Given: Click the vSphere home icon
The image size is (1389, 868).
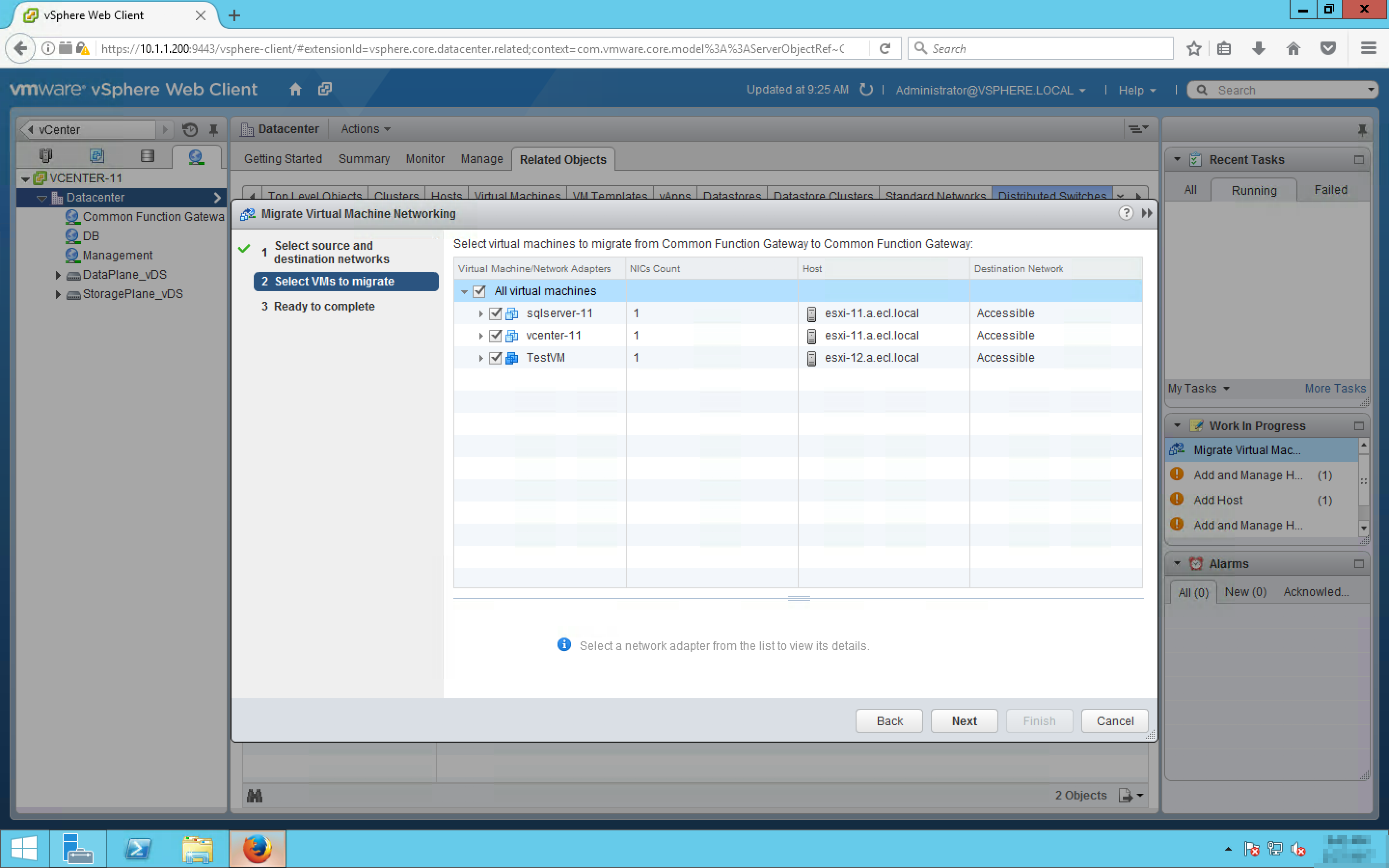Looking at the screenshot, I should coord(295,90).
